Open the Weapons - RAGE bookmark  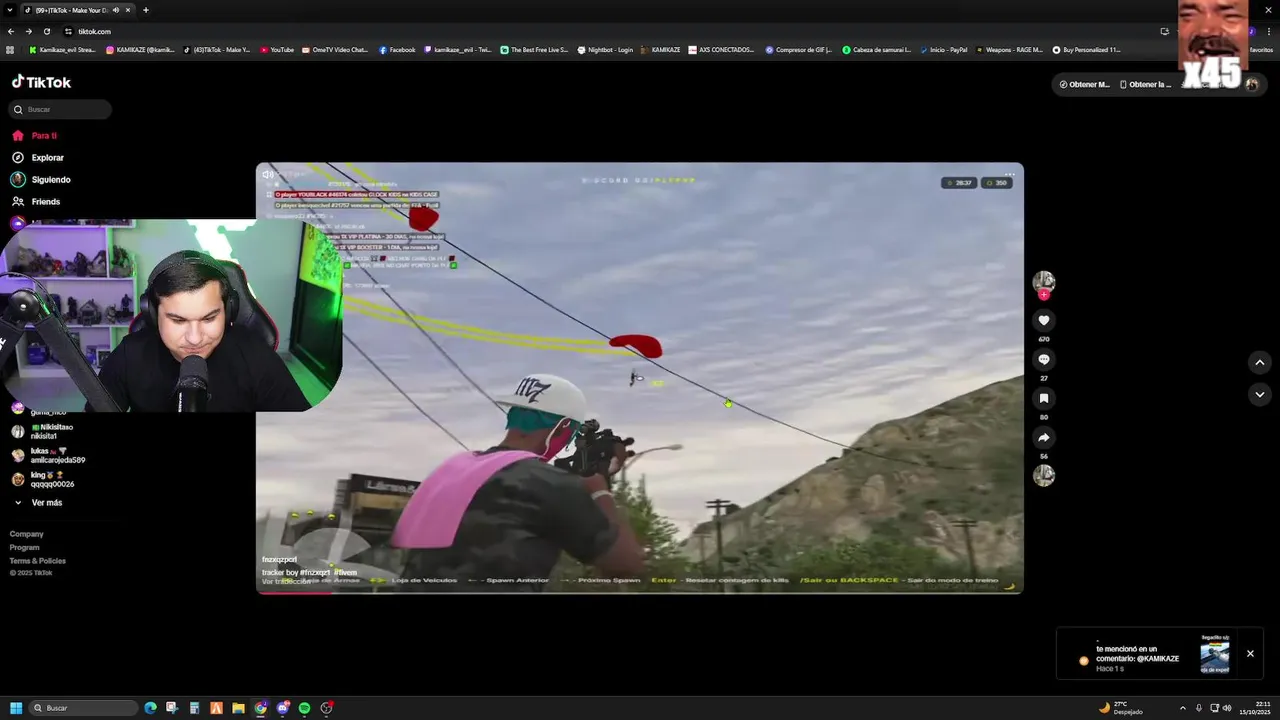tap(1009, 49)
